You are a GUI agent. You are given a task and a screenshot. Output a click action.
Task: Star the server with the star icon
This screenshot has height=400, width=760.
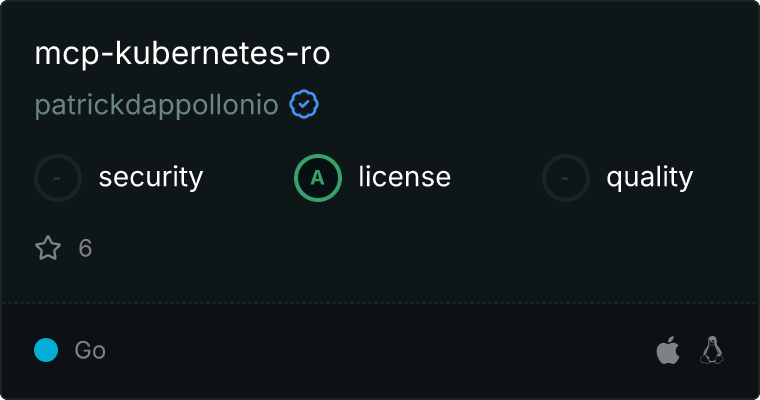(x=48, y=248)
